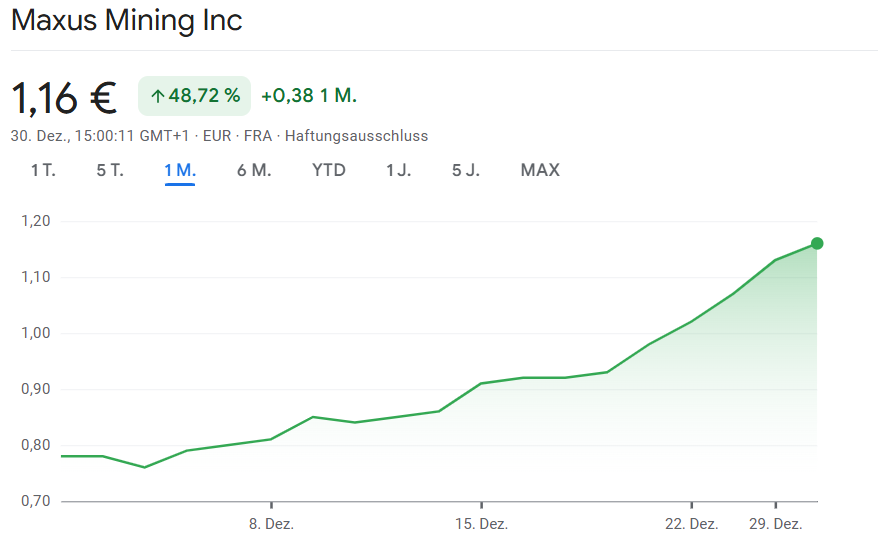
Task: Click the 29. Dez. date axis label
Action: pos(776,524)
